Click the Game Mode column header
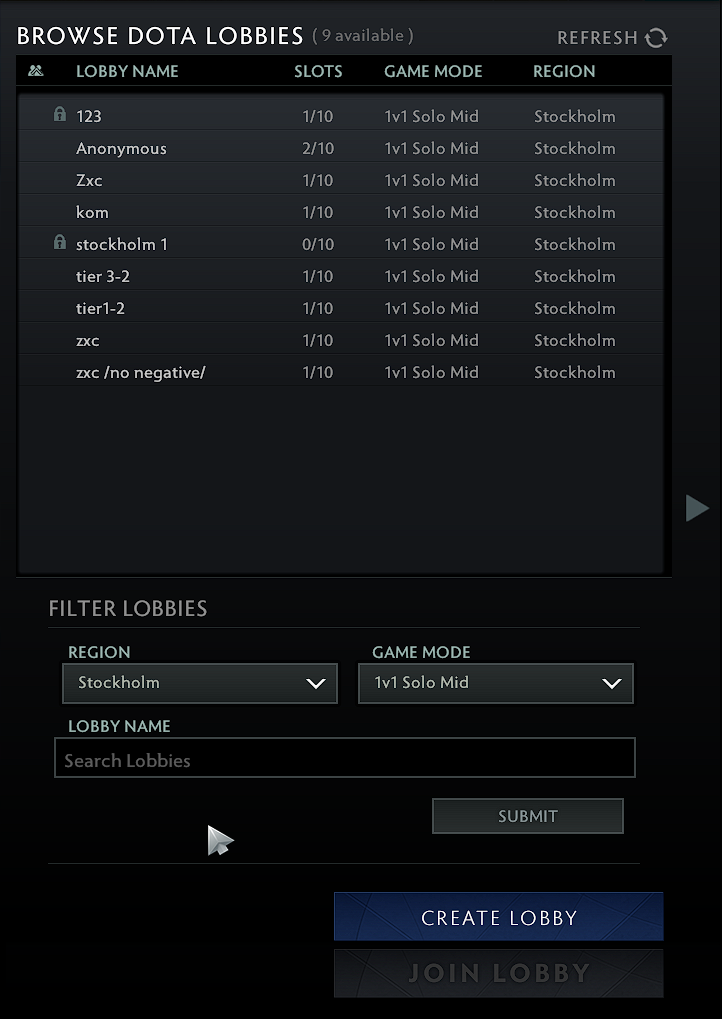Screen dimensions: 722x1019 433,71
